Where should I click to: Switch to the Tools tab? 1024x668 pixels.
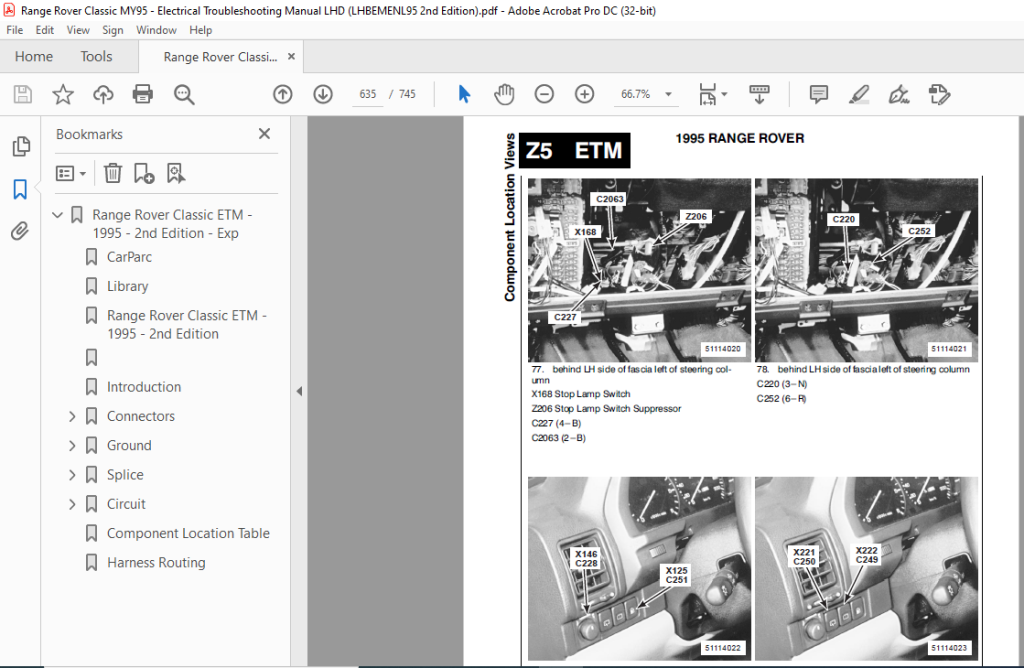coord(96,57)
